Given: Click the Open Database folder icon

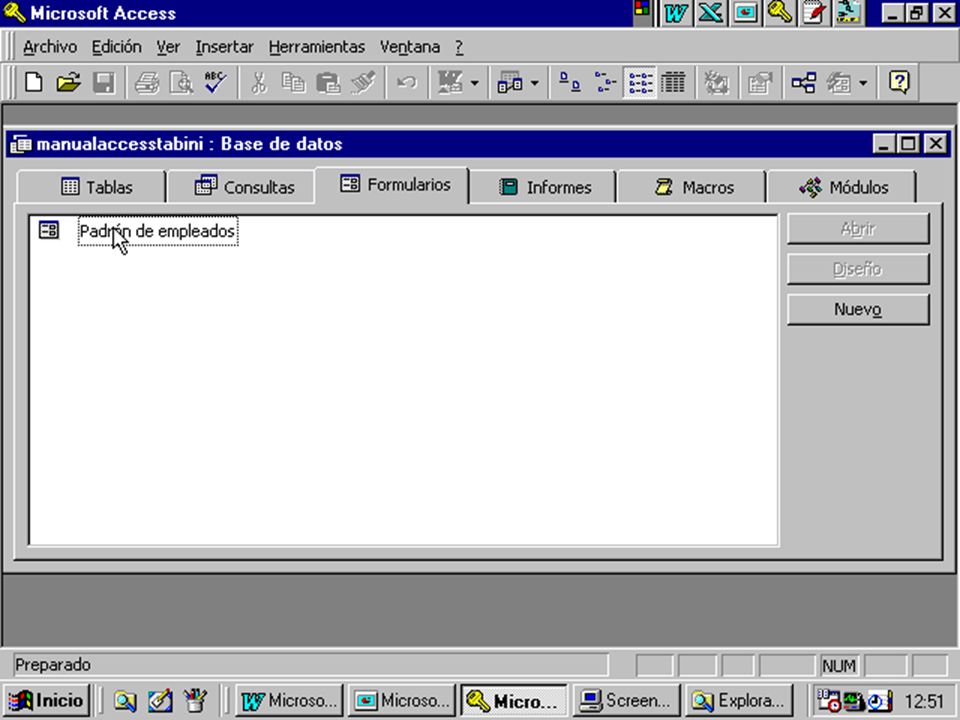Looking at the screenshot, I should 69,82.
